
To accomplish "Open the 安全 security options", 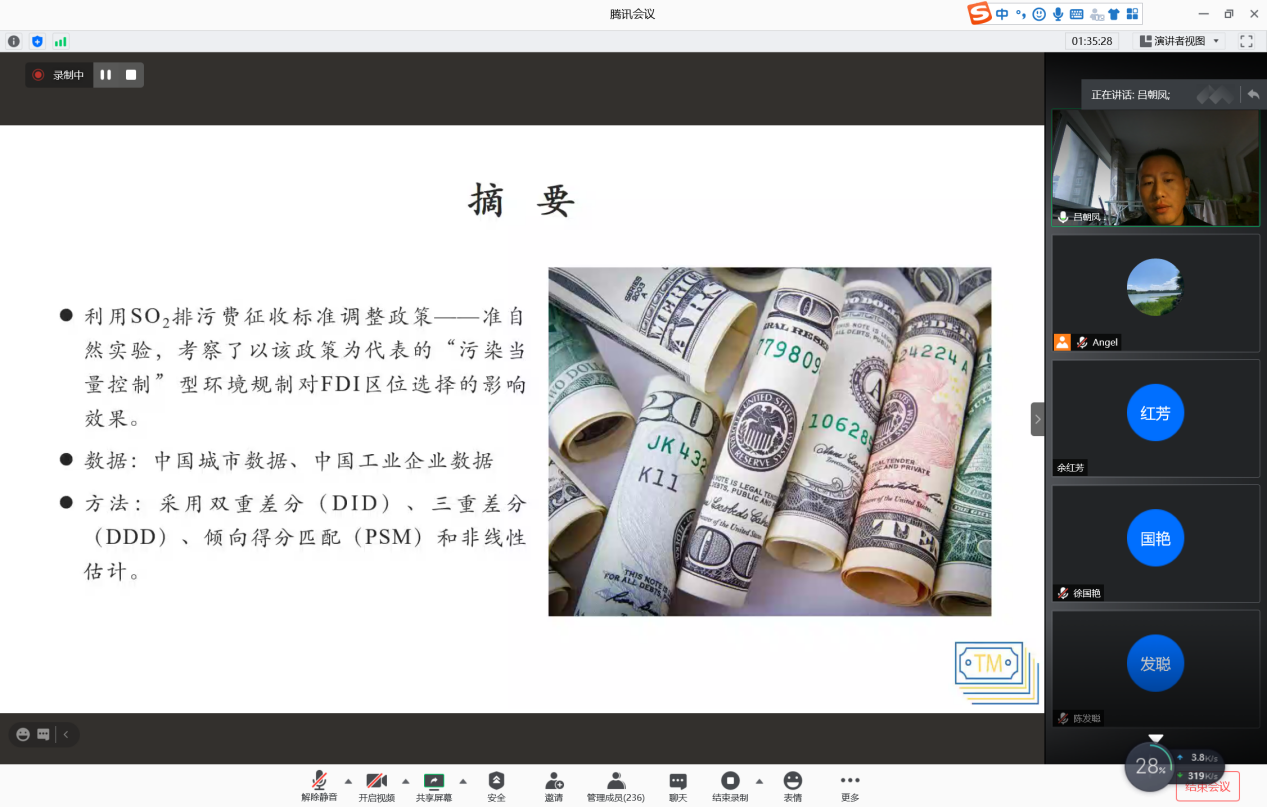I will [x=496, y=786].
